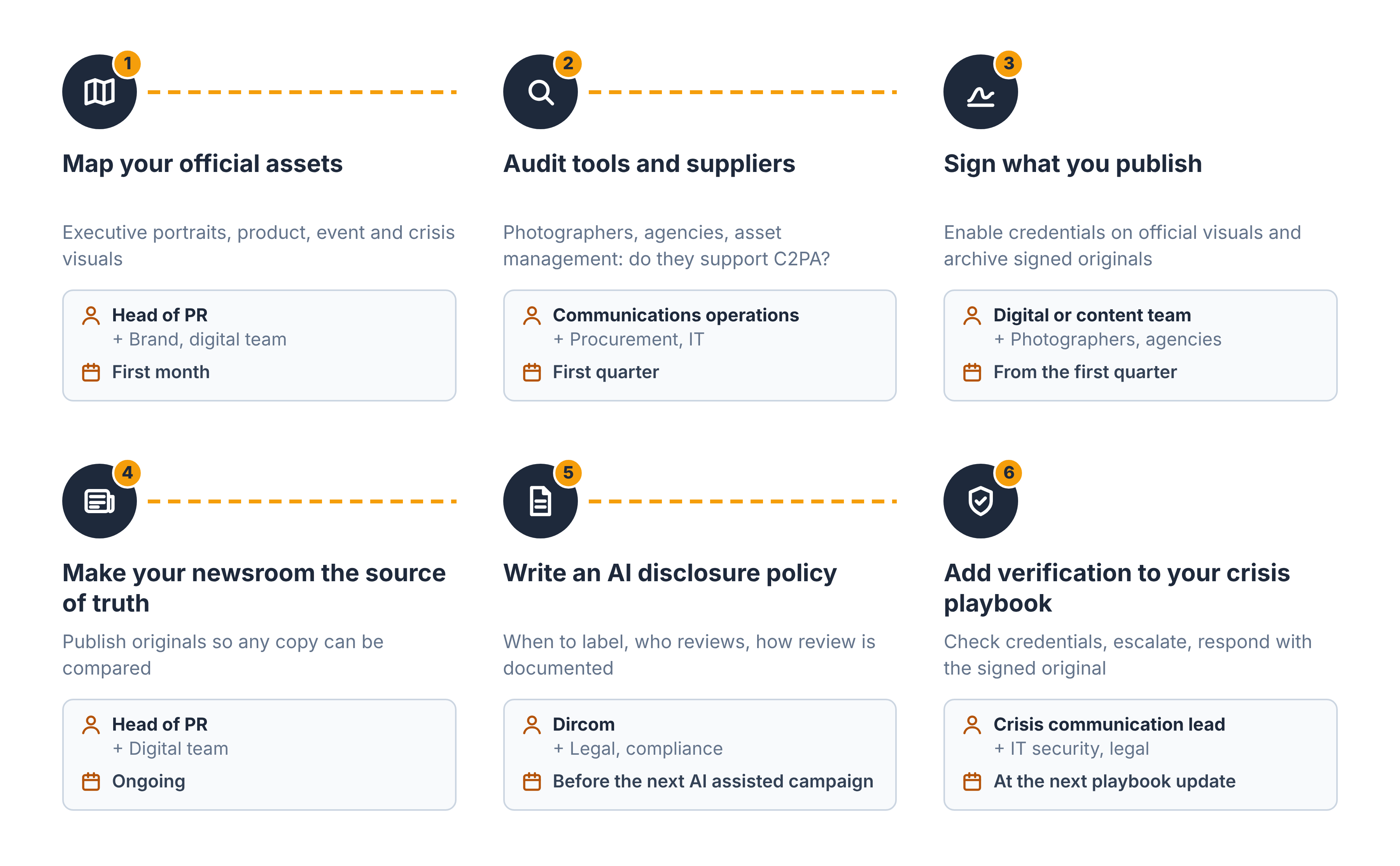Click calendar icon beside From the first quarter
The width and height of the screenshot is (1400, 866).
click(x=972, y=372)
